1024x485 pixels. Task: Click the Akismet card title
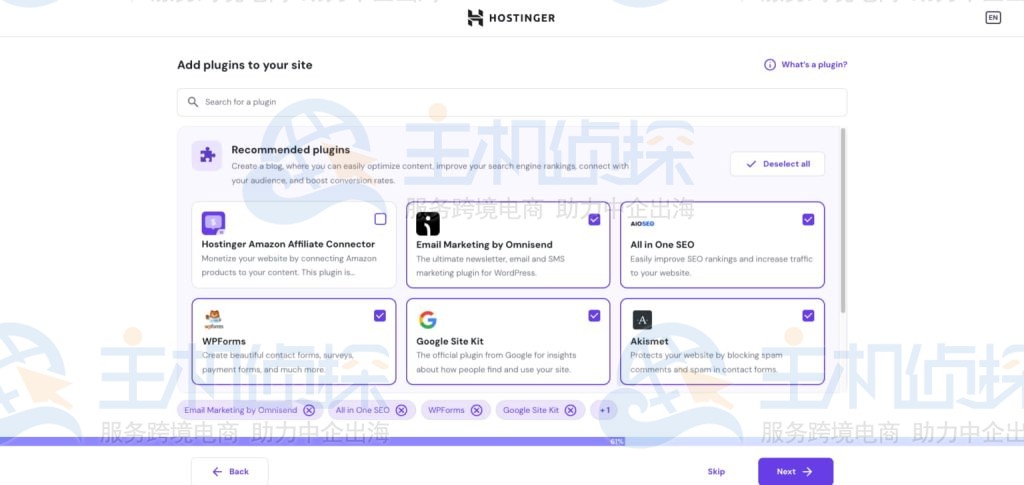649,341
